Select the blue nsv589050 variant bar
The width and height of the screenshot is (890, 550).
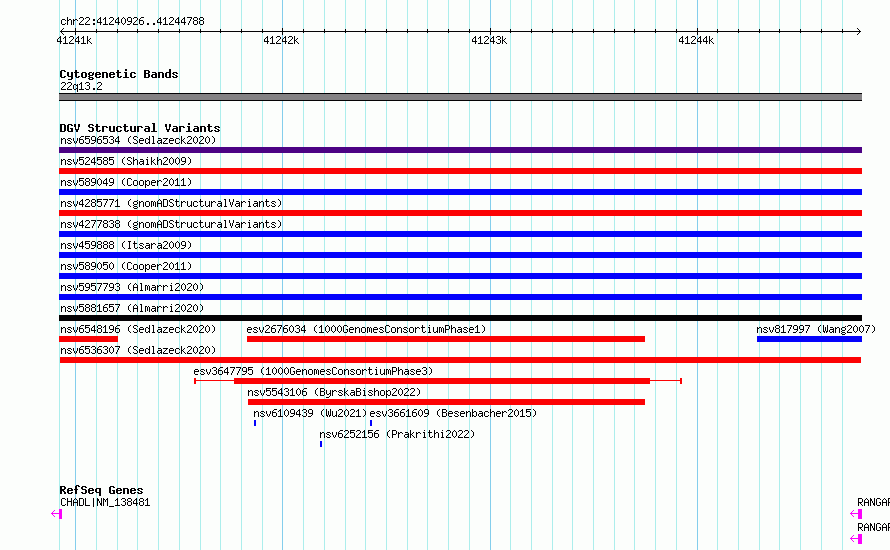click(460, 276)
